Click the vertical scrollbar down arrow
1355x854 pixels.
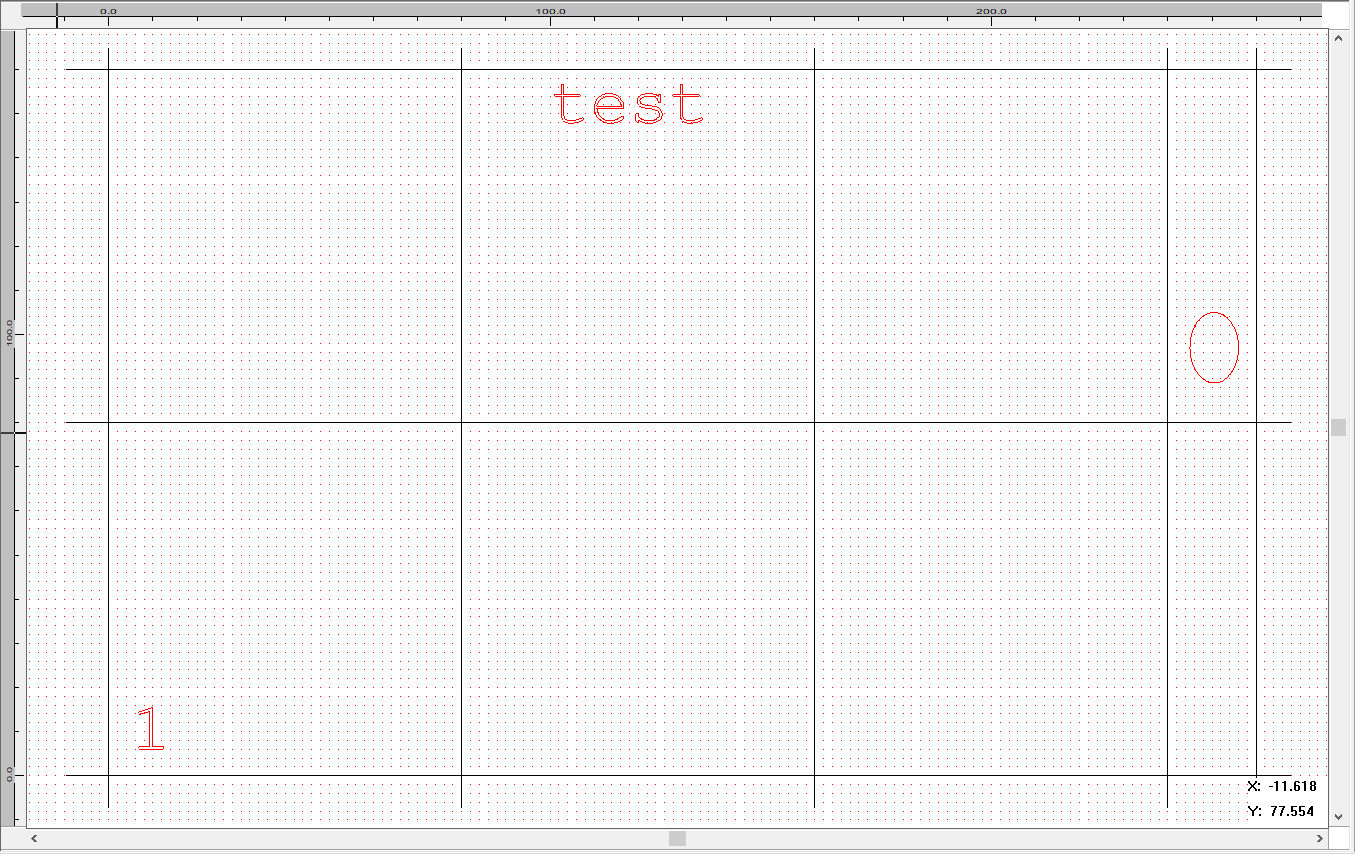click(1338, 816)
